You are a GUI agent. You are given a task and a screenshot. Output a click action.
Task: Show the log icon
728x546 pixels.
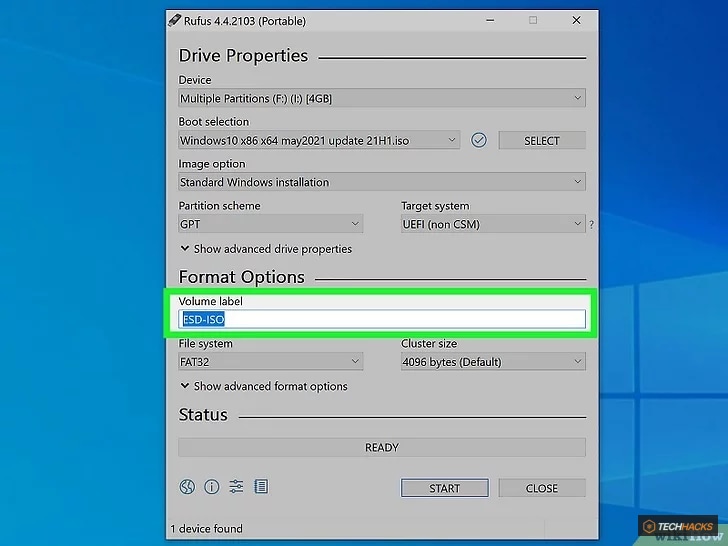click(261, 486)
